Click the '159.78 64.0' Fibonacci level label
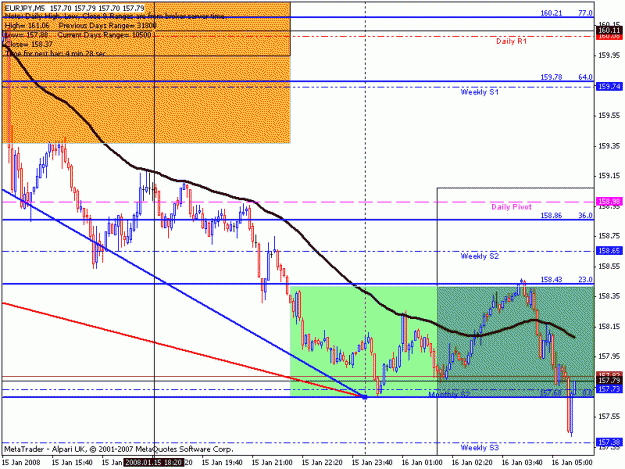The image size is (625, 469). [x=566, y=77]
